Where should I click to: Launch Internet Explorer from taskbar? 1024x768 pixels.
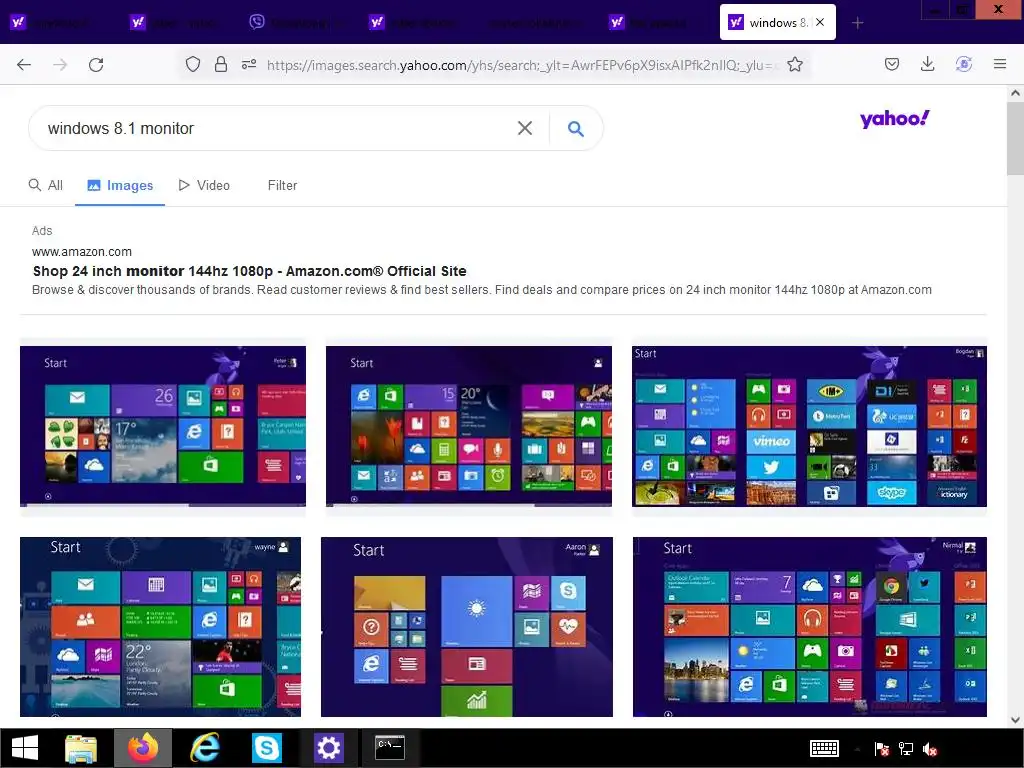pos(204,748)
